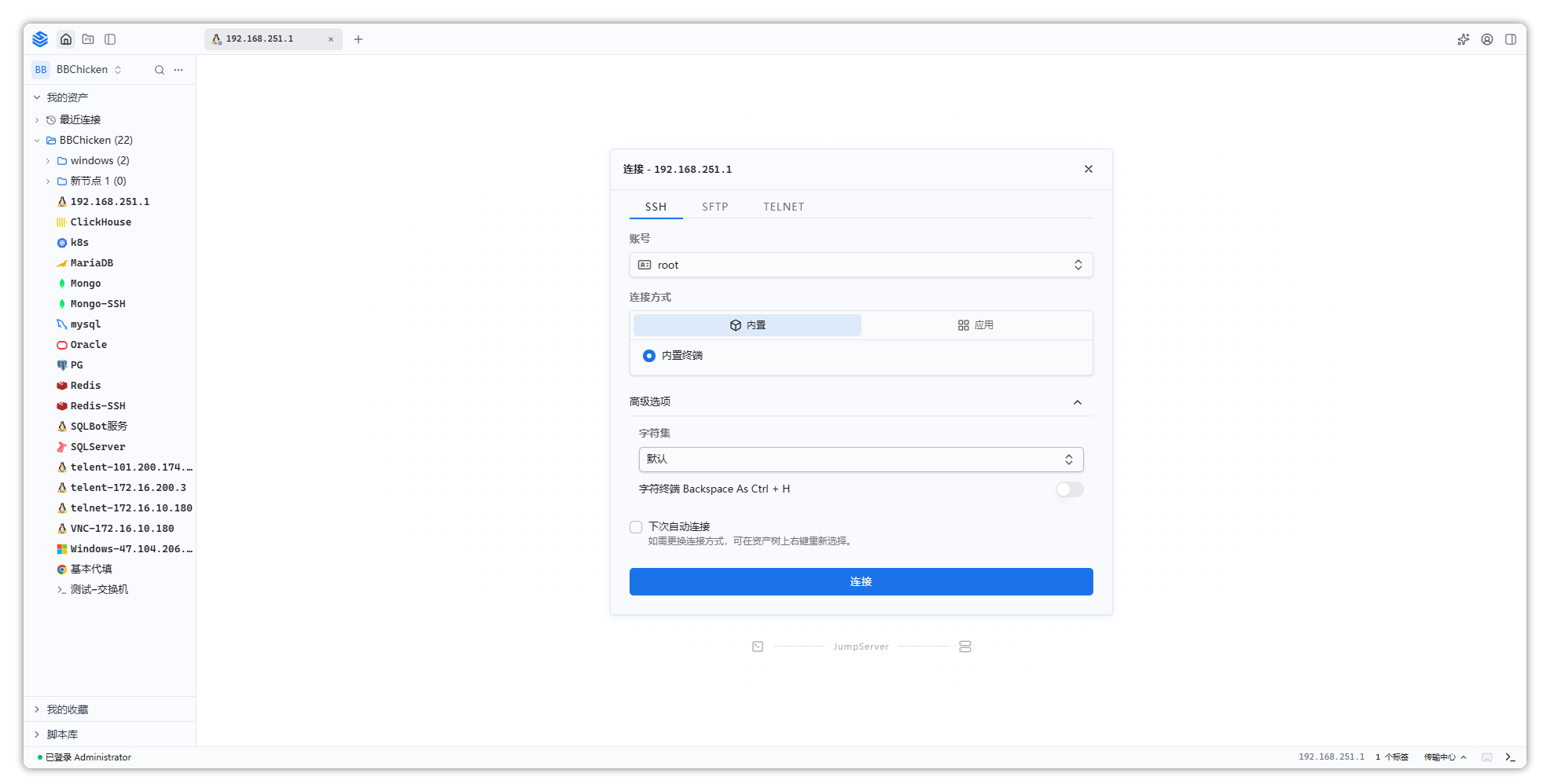Check the 下次自动连接 checkbox
Viewport: 1550px width, 784px height.
coord(636,527)
